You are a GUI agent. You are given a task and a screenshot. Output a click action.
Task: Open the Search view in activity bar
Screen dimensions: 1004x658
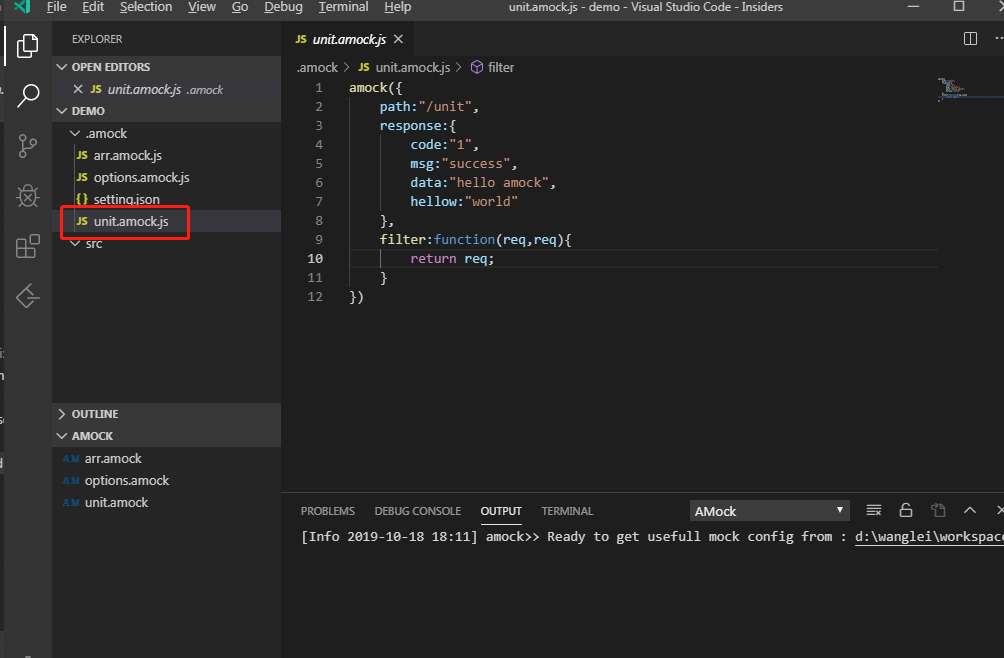(x=28, y=95)
